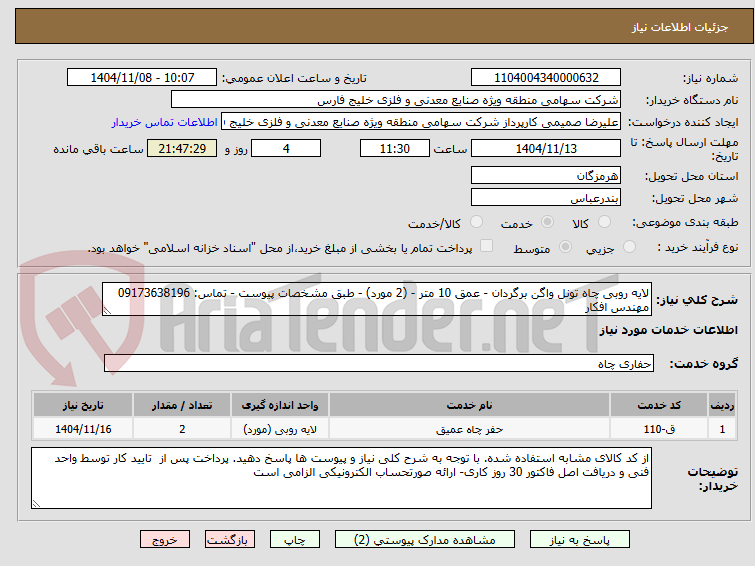755x566 pixels.
Task: Click the تعداد / مقدار column header
Action: (x=182, y=405)
